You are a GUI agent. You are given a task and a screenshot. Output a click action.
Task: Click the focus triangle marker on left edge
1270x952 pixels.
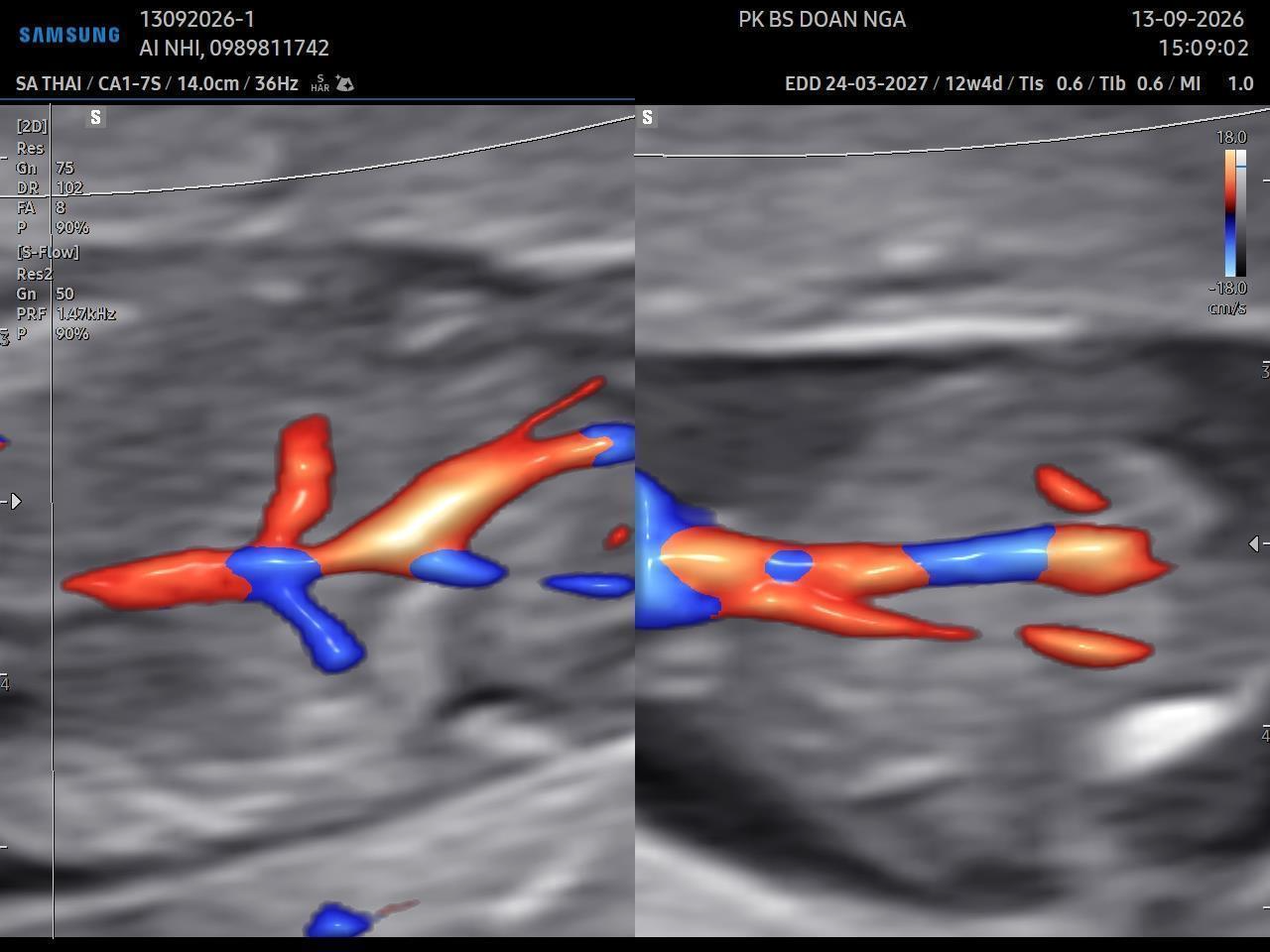(x=15, y=501)
